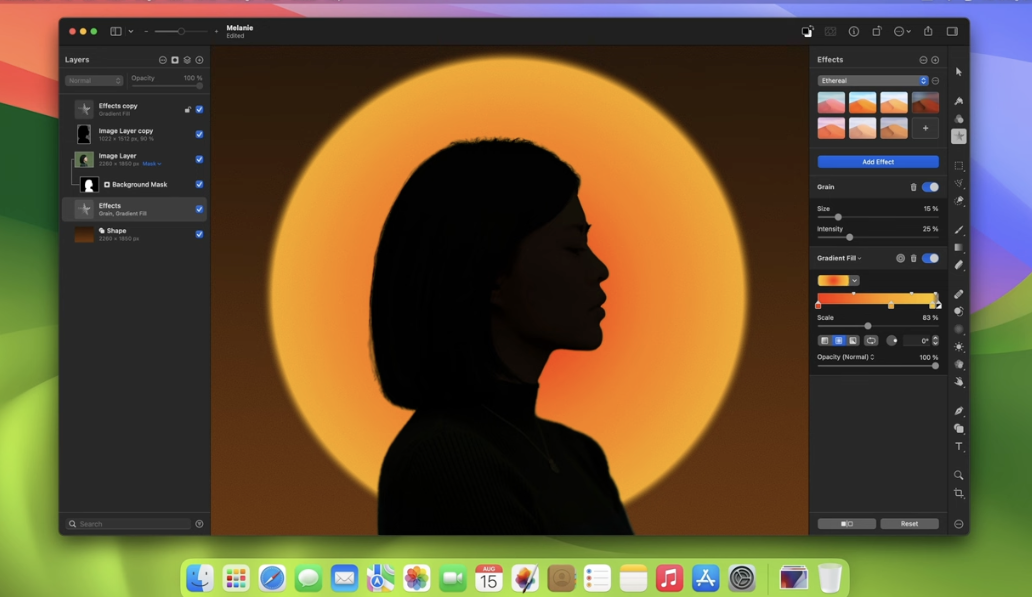
Task: Unlock the Effects copy layer via lock icon
Action: [x=188, y=109]
